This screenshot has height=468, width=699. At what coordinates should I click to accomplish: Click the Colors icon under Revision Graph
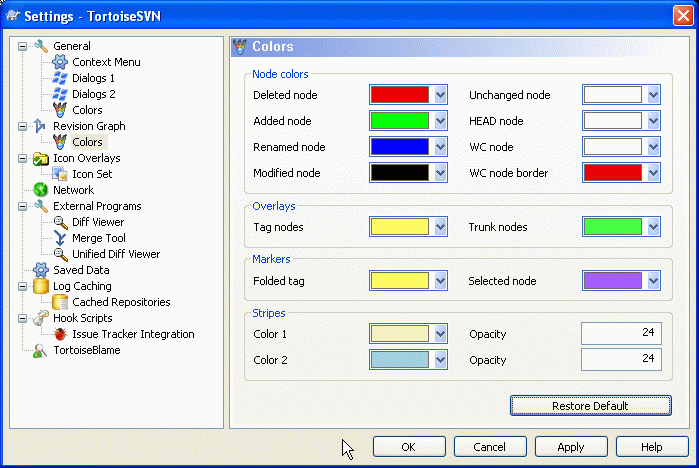pos(60,142)
